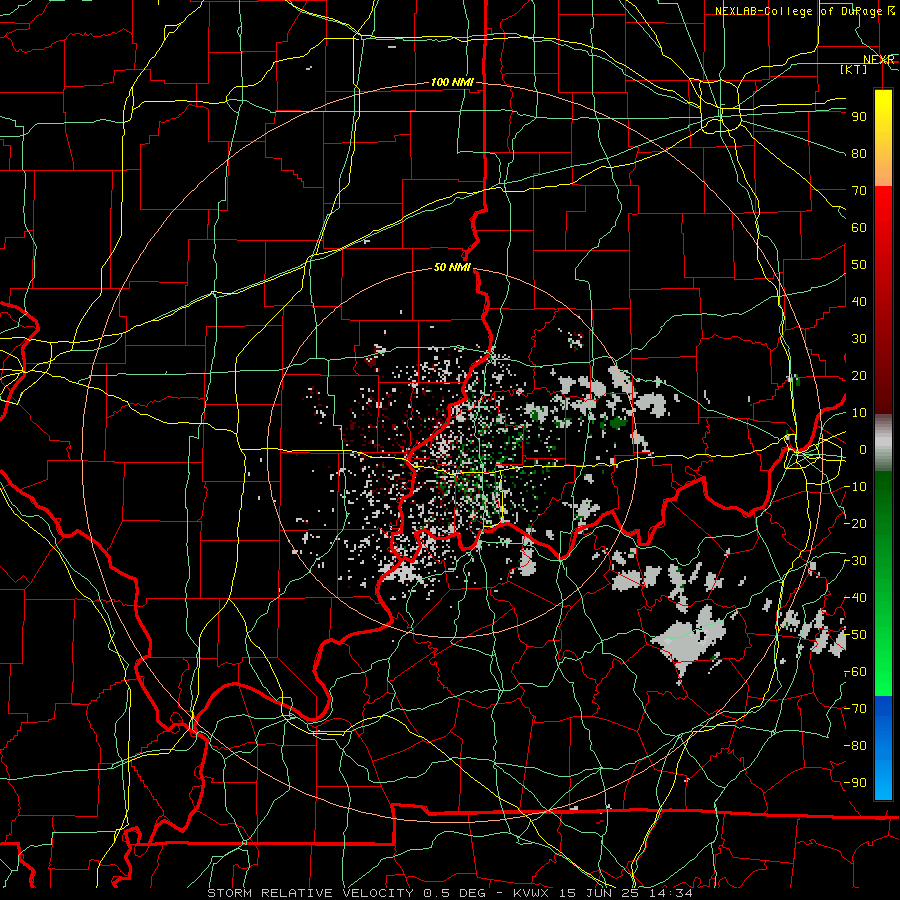Click the -50 value on velocity scale
The image size is (900, 900).
tap(855, 635)
